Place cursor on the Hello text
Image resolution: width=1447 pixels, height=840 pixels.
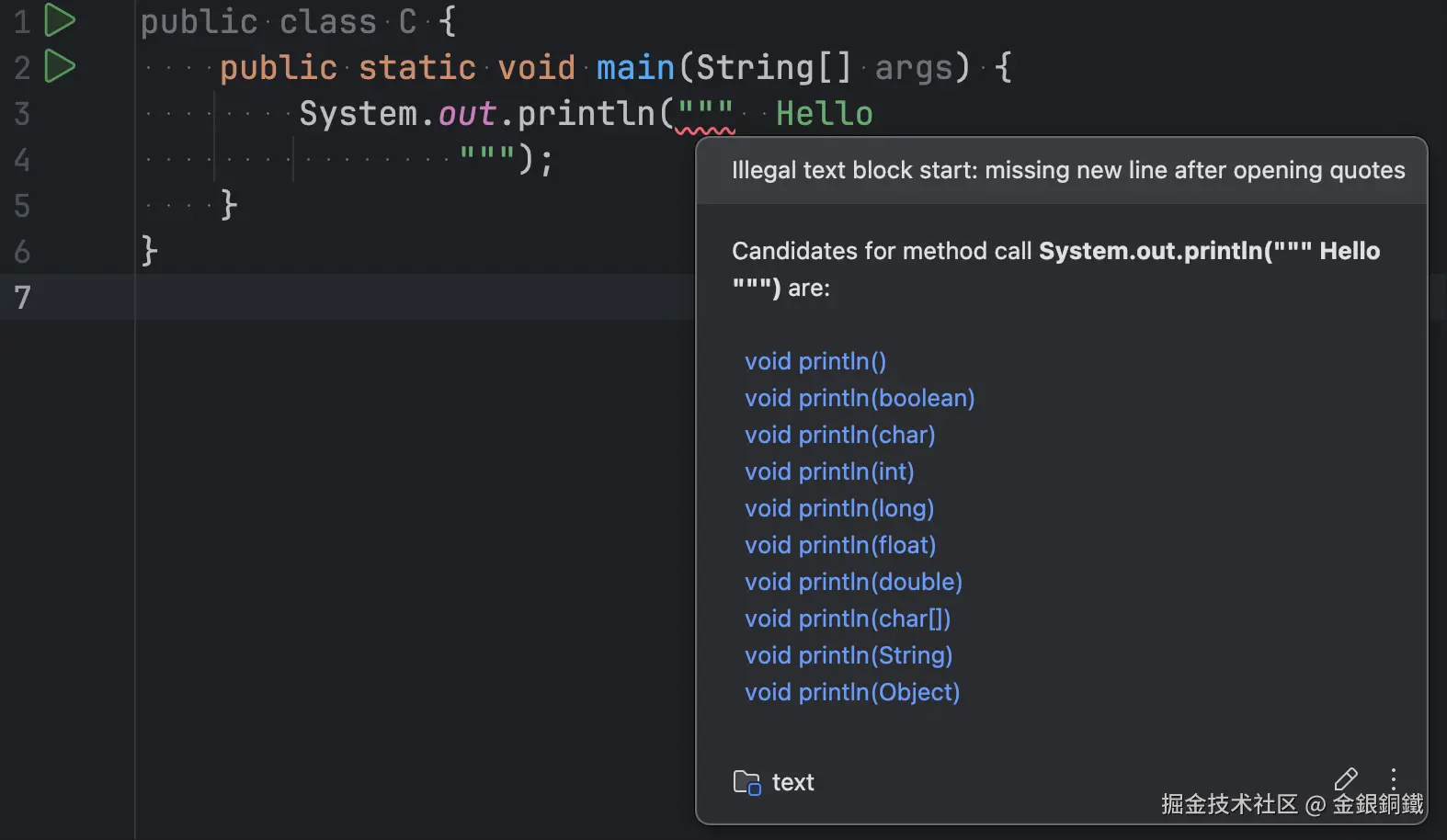pyautogui.click(x=824, y=114)
